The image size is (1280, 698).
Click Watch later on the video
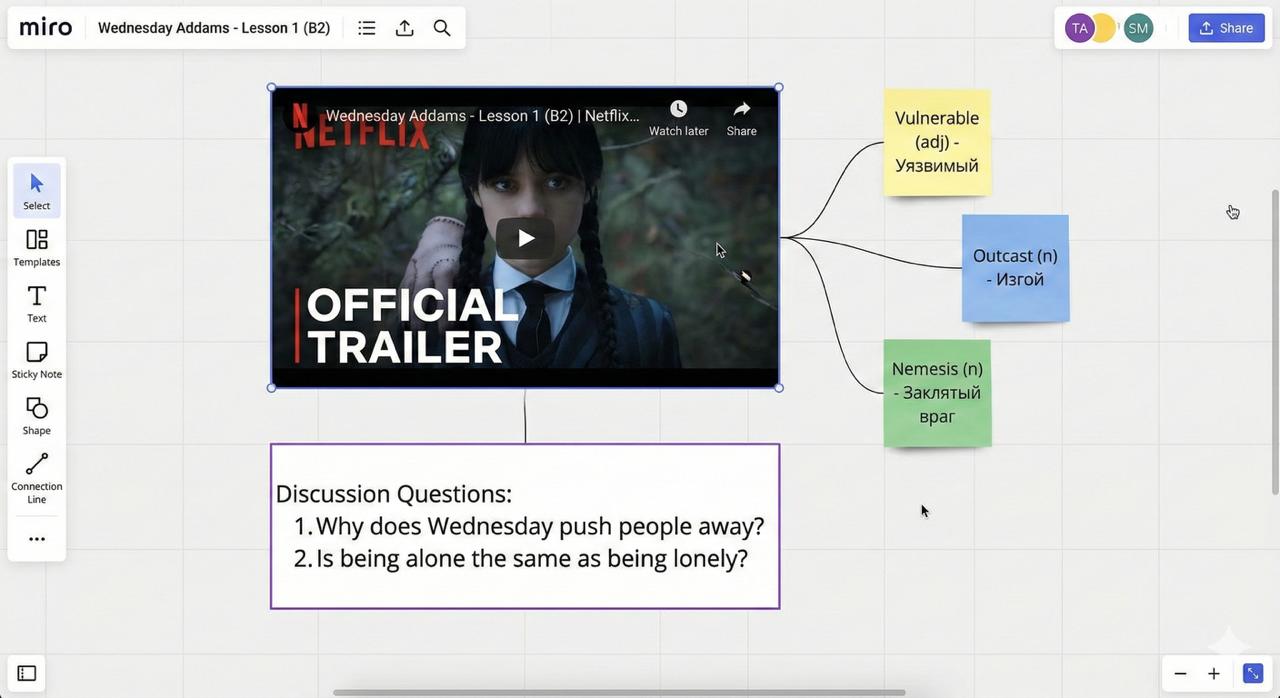[678, 117]
